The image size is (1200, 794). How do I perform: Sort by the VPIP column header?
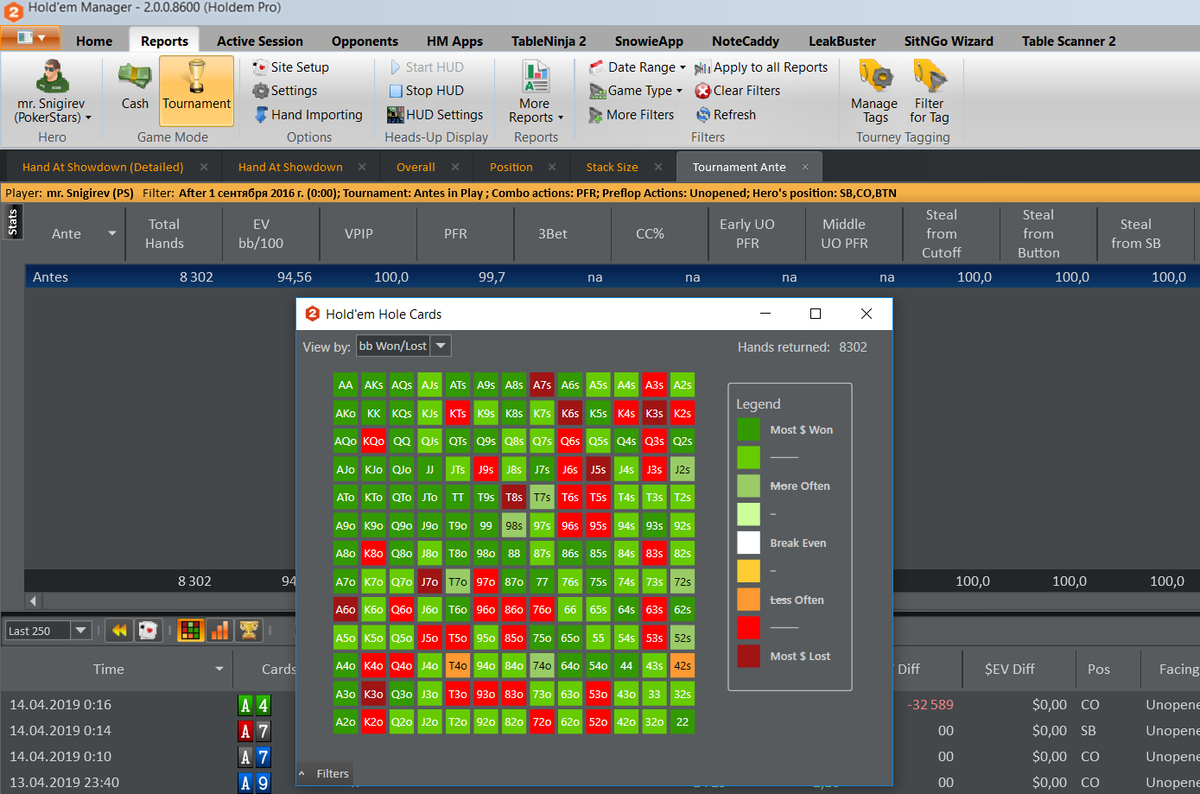tap(368, 233)
